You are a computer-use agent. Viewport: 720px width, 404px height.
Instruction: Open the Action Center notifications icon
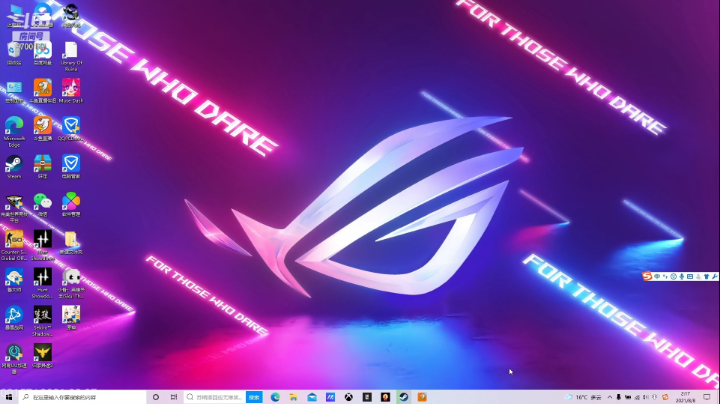tap(707, 397)
